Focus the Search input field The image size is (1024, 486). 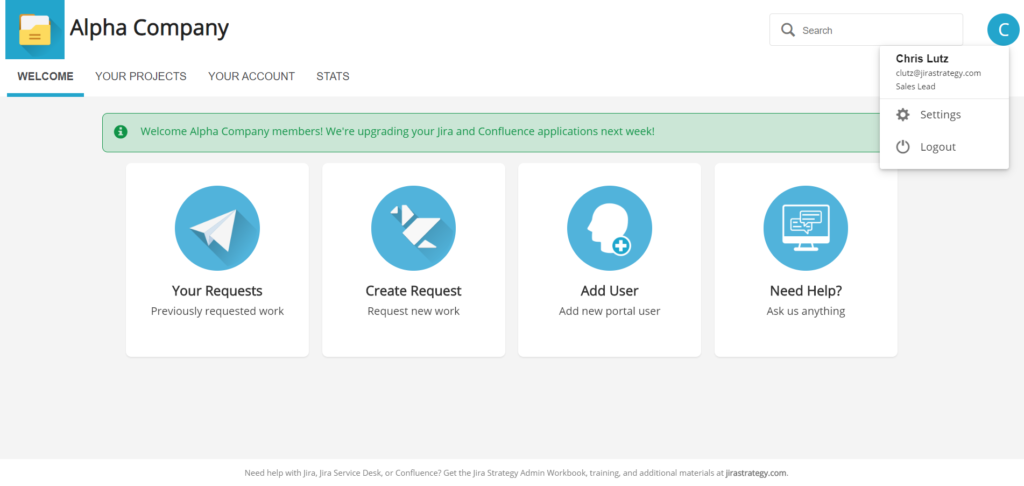866,30
